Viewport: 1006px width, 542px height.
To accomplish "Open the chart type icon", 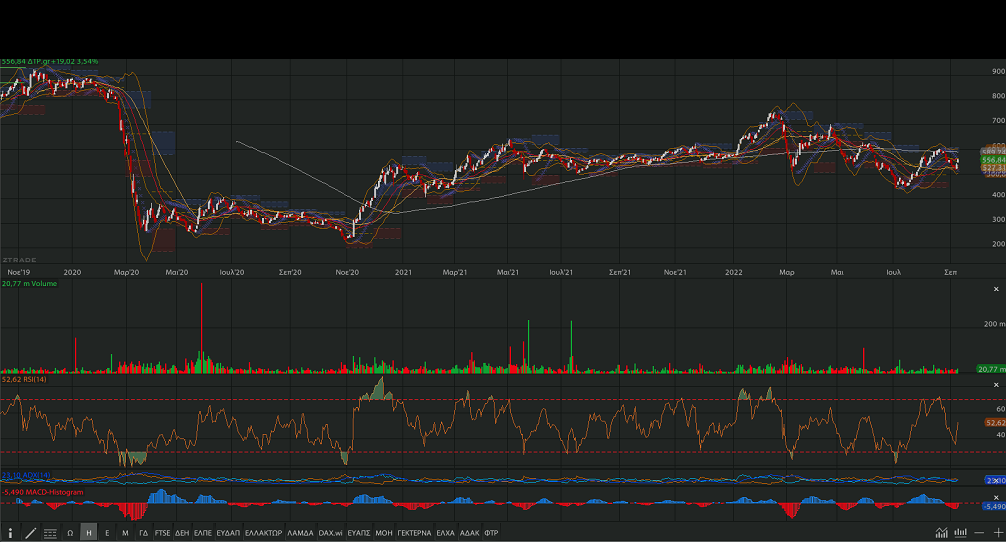I will tap(941, 533).
